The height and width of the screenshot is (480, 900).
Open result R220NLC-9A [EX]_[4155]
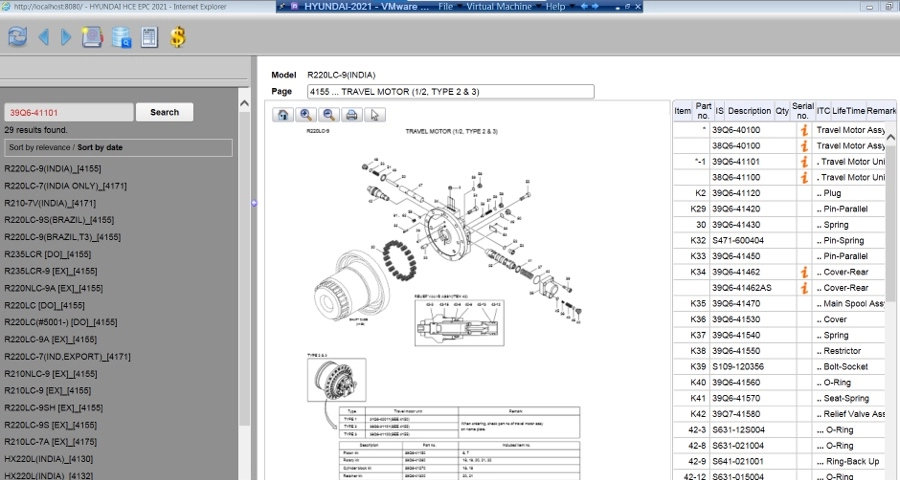[x=53, y=288]
